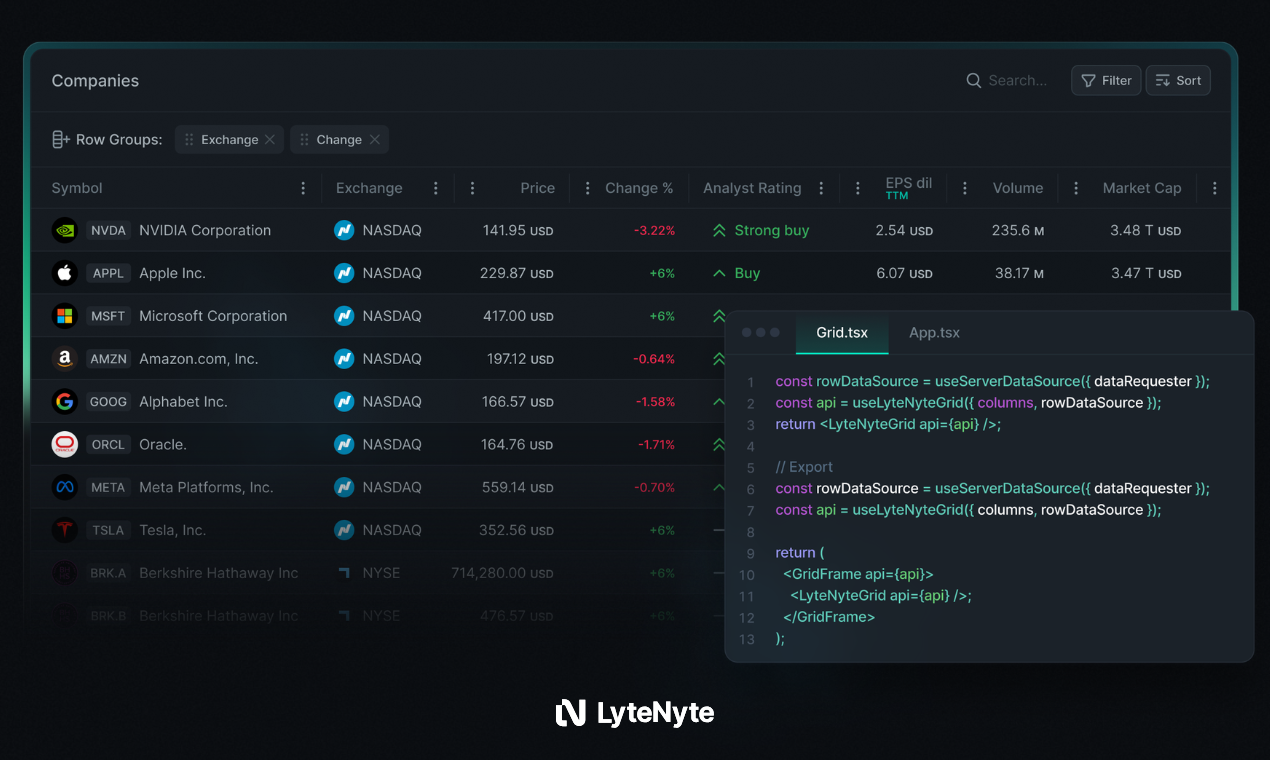
Task: Click the Google logo icon
Action: tap(64, 402)
